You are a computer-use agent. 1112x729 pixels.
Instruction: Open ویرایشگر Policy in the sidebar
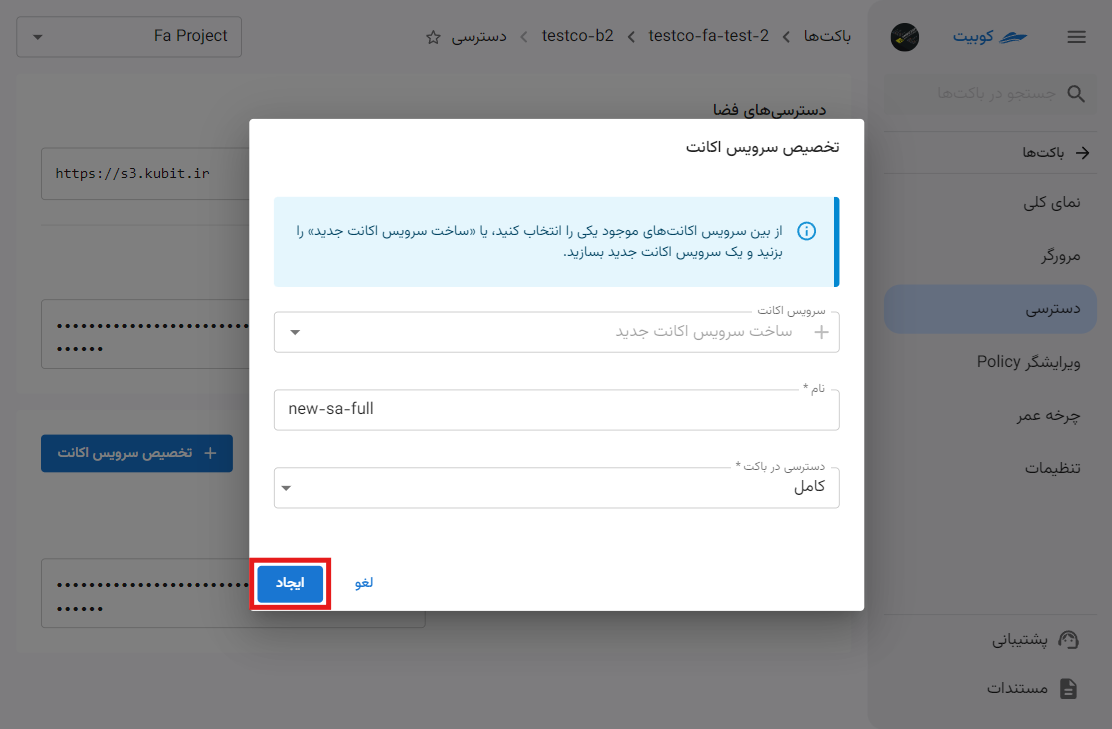click(x=990, y=362)
